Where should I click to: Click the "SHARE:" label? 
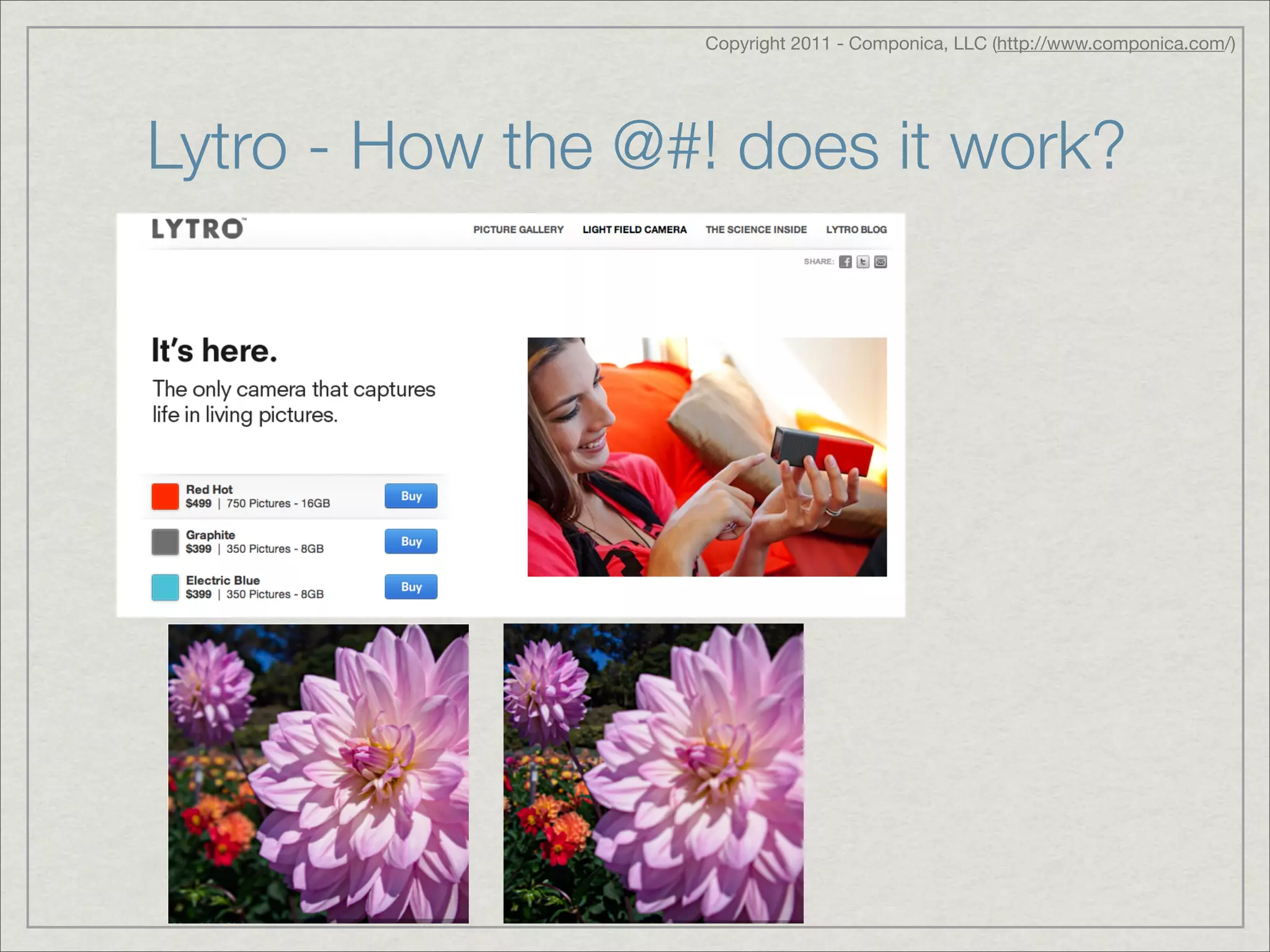point(819,262)
